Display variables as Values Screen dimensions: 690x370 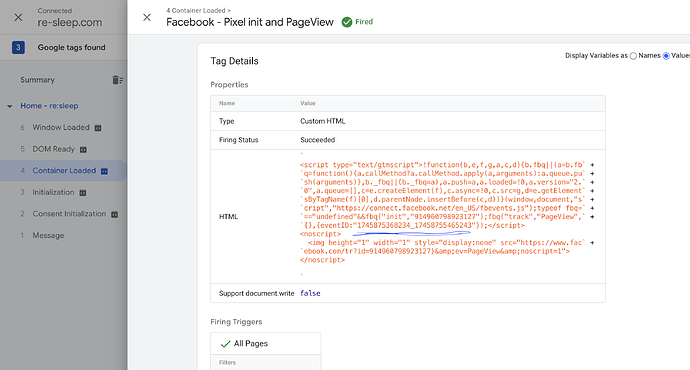[x=666, y=56]
